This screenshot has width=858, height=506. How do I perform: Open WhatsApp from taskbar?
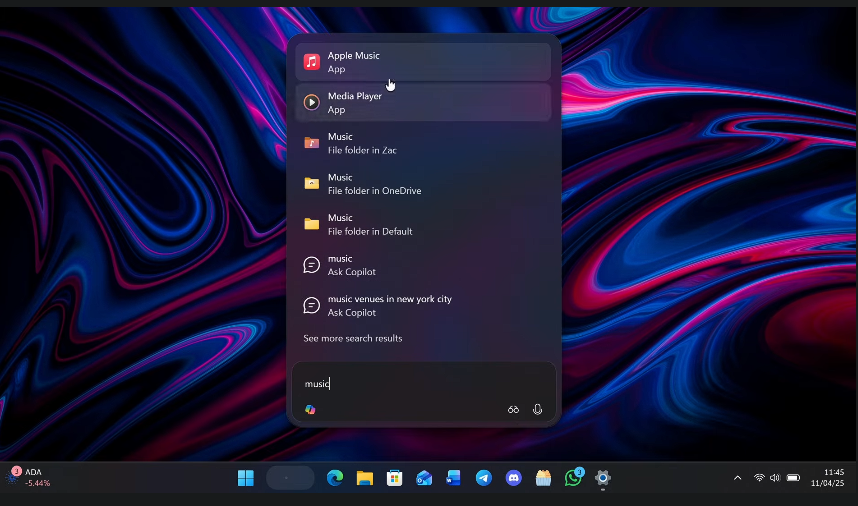(573, 478)
